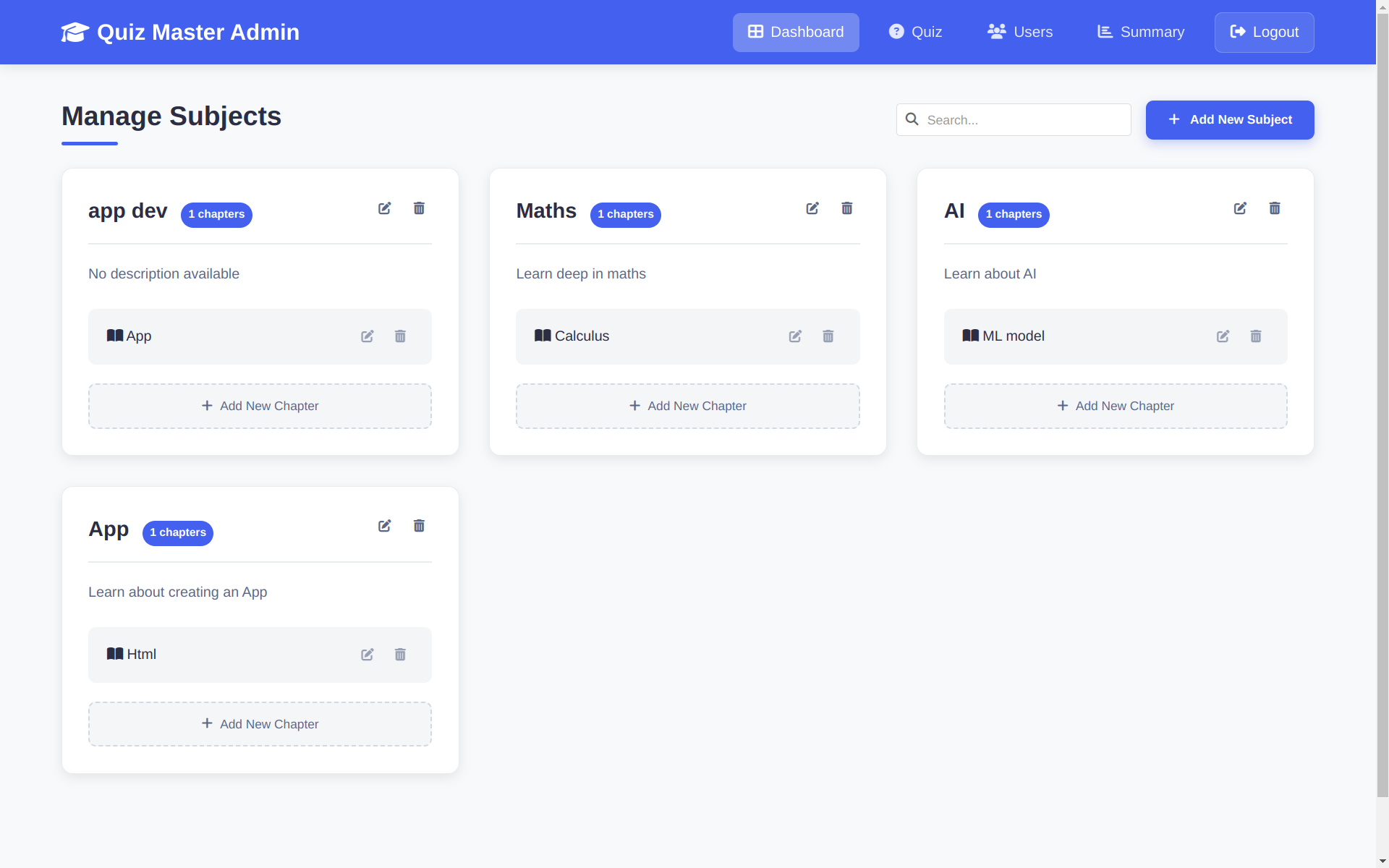The image size is (1389, 868).
Task: Click 'Learn about creating an App' text
Action: (x=178, y=592)
